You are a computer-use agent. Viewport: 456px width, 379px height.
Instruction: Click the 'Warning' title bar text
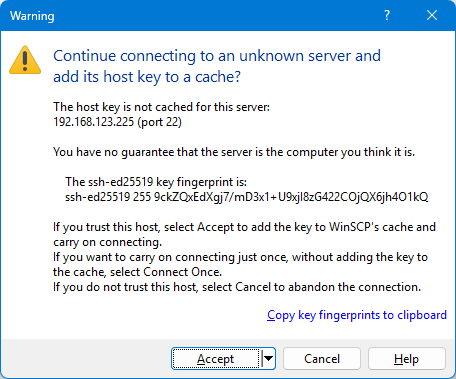[32, 16]
